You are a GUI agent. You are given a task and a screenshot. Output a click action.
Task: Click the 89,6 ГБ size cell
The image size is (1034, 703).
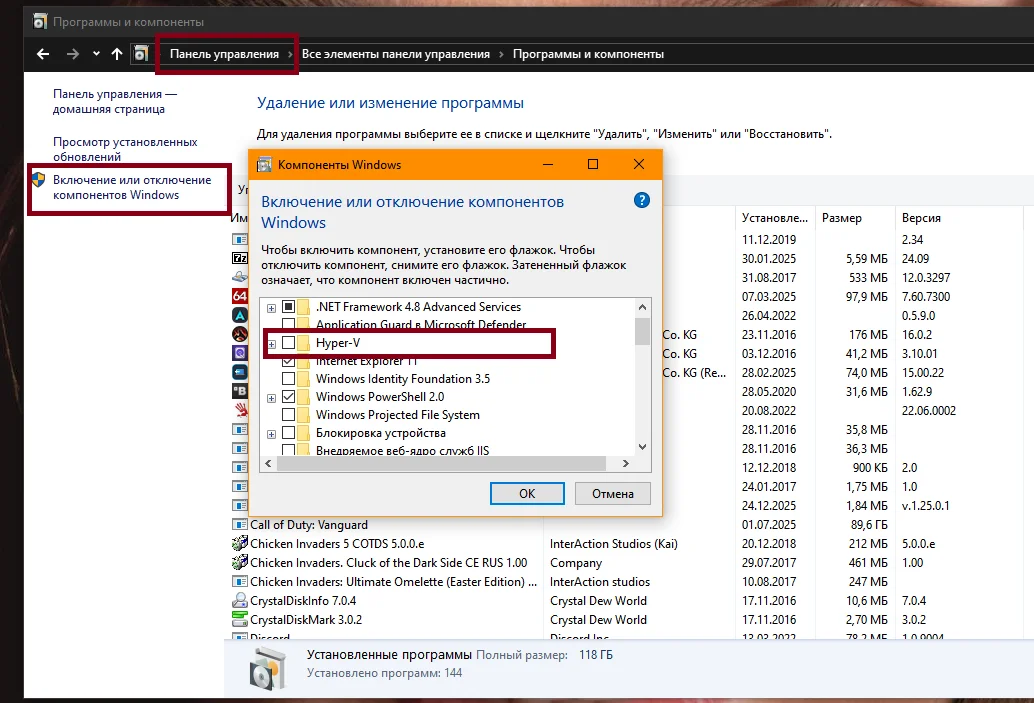[x=869, y=525]
